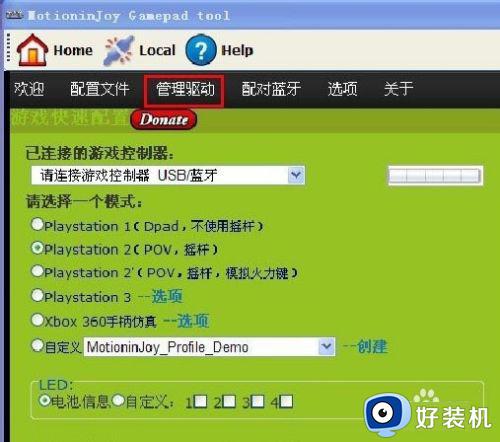Switch to the 欢迎 tab
500x442 pixels.
(x=29, y=89)
